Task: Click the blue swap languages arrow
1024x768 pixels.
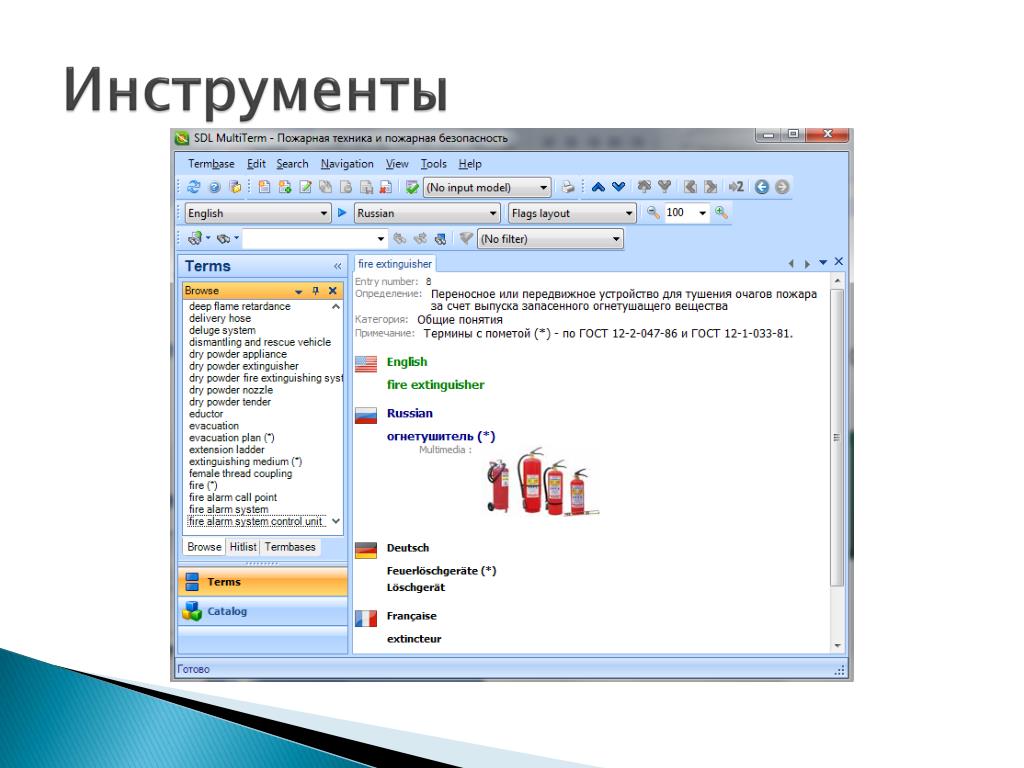Action: click(x=342, y=212)
